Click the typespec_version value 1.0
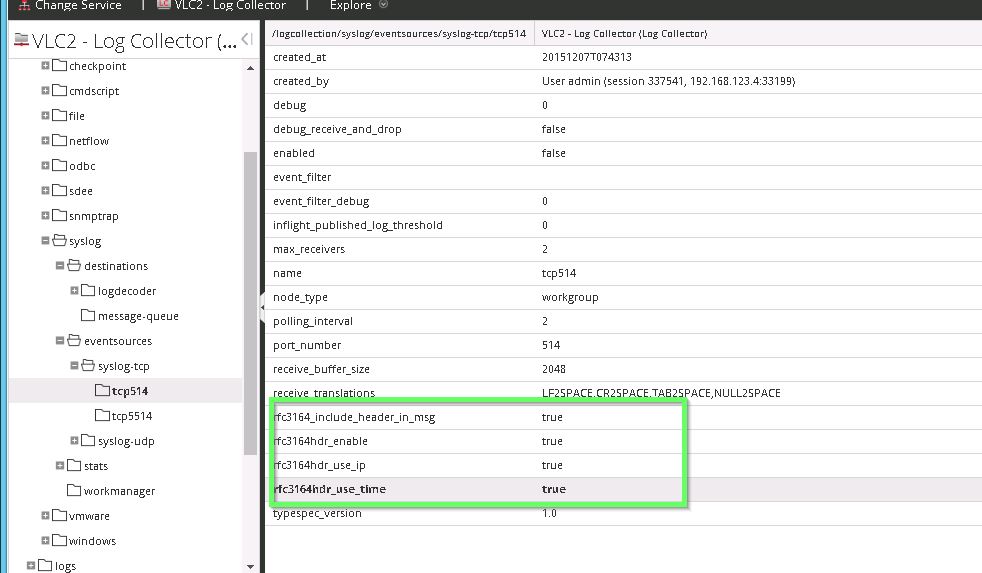 pos(549,514)
